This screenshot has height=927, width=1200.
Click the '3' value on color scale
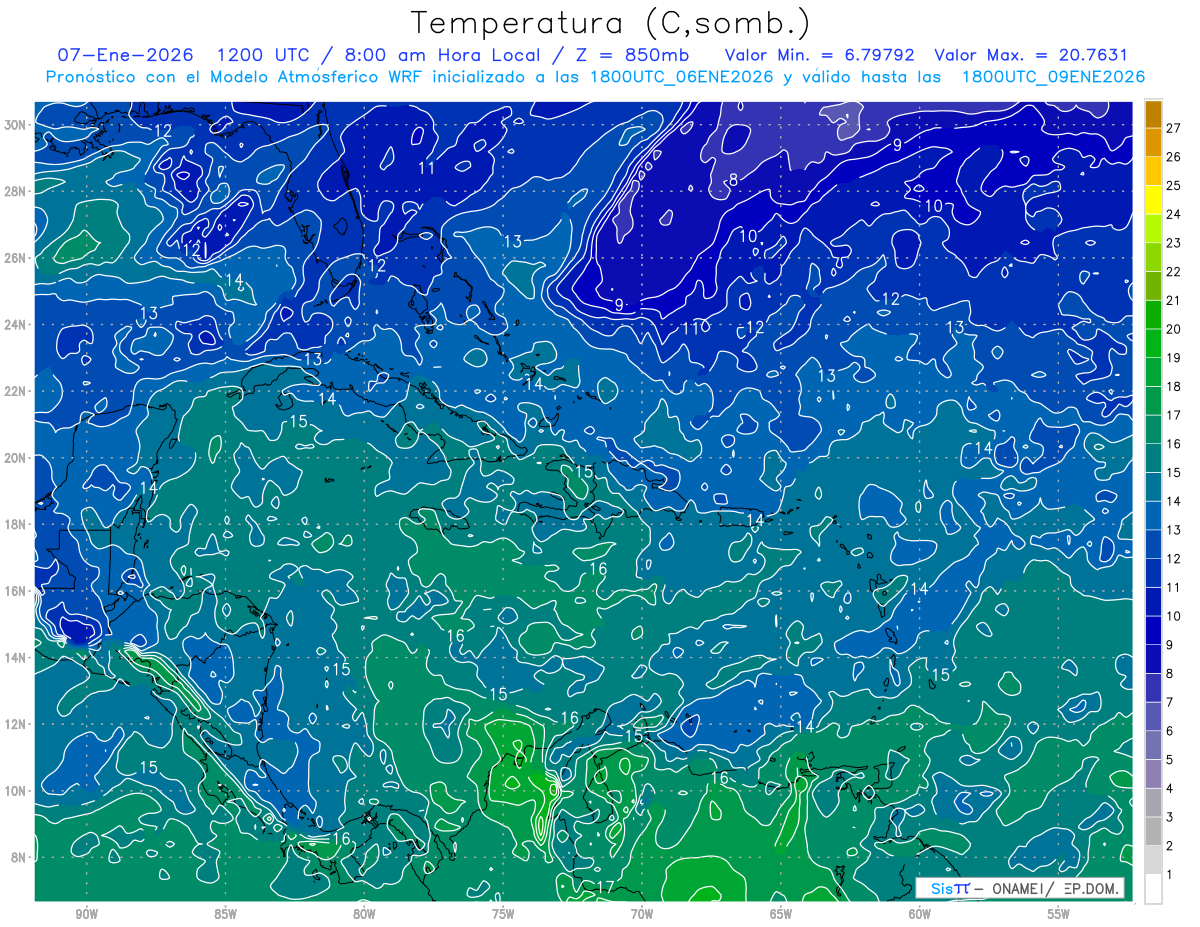[x=1170, y=818]
